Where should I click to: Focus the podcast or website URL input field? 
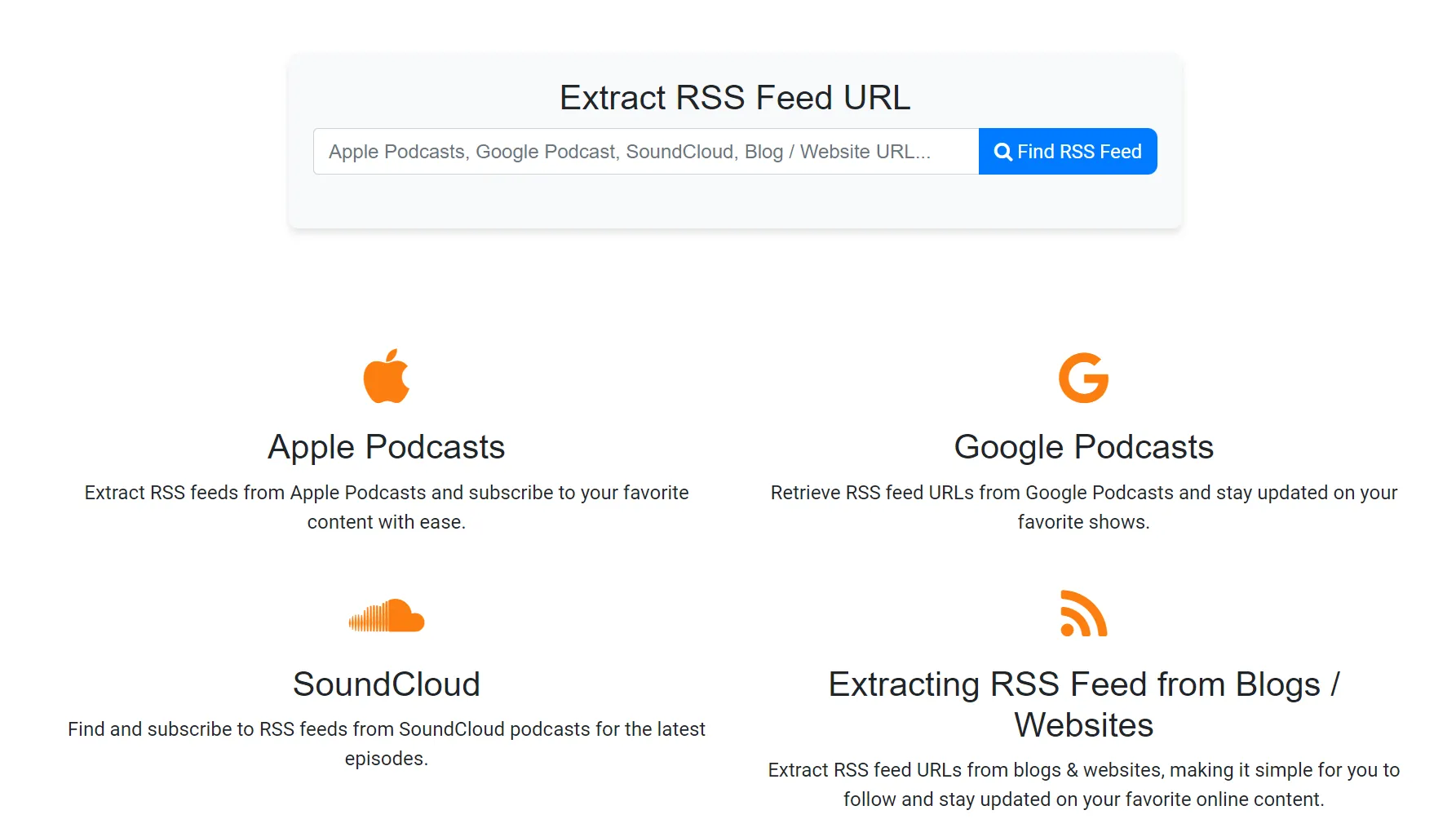coord(646,152)
